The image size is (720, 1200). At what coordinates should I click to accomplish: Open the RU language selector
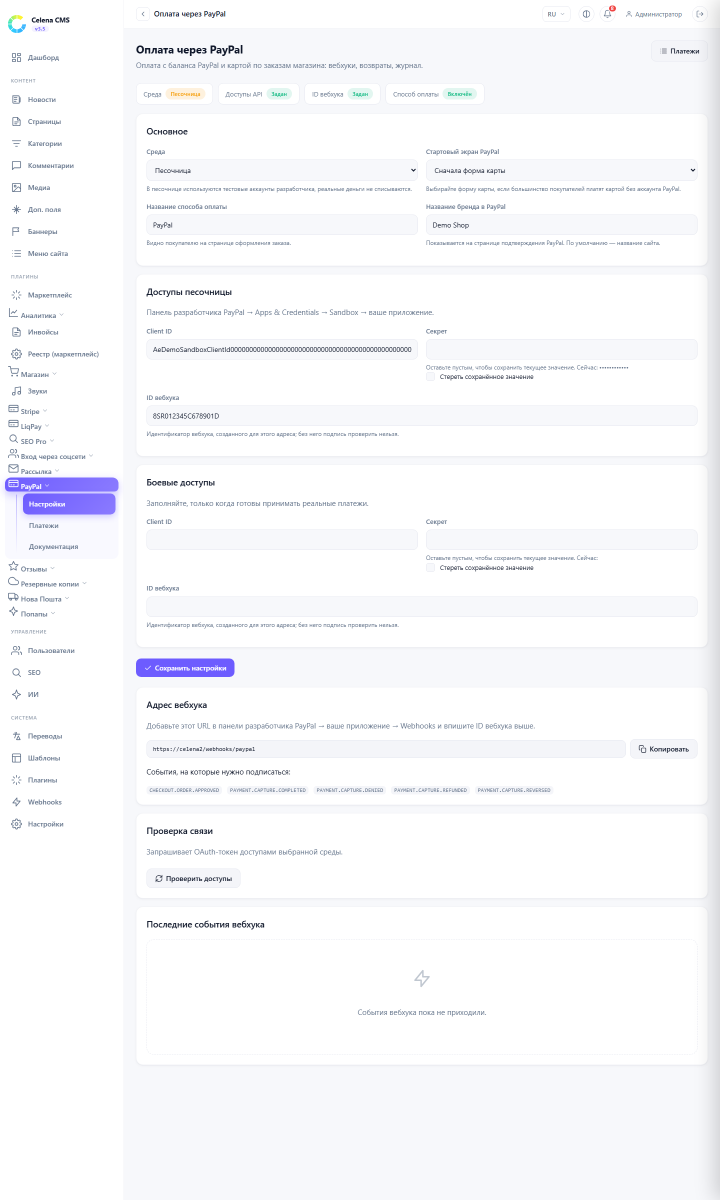coord(556,14)
